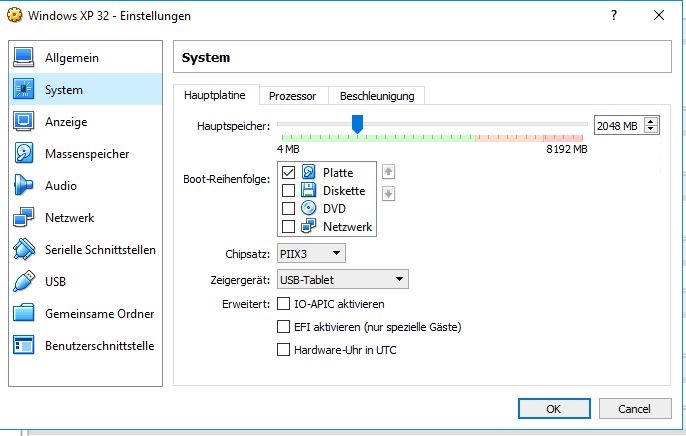This screenshot has width=686, height=436.
Task: Open the Audio speaker icon
Action: [23, 185]
